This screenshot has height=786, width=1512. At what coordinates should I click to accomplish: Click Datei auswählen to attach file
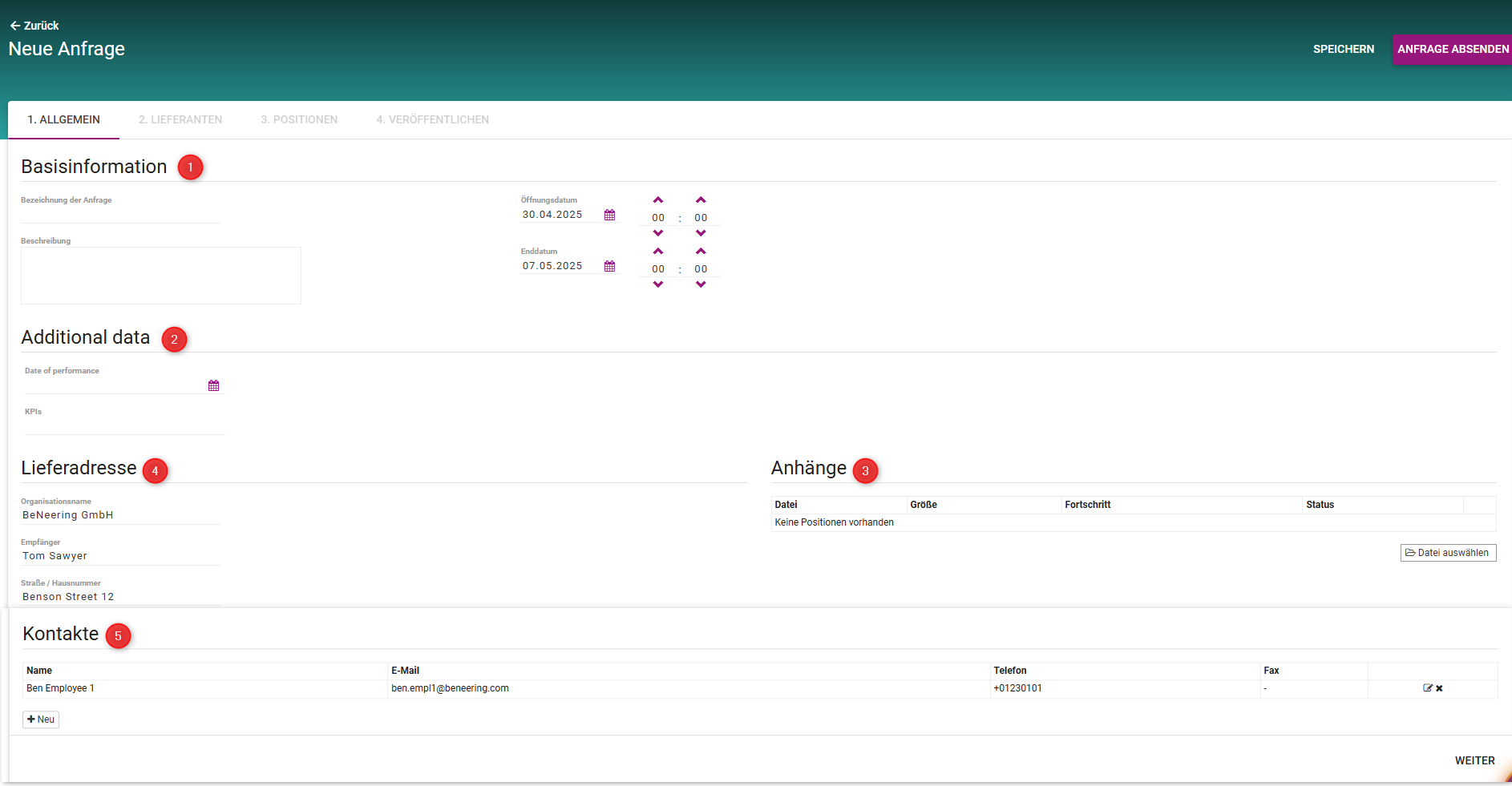tap(1448, 553)
